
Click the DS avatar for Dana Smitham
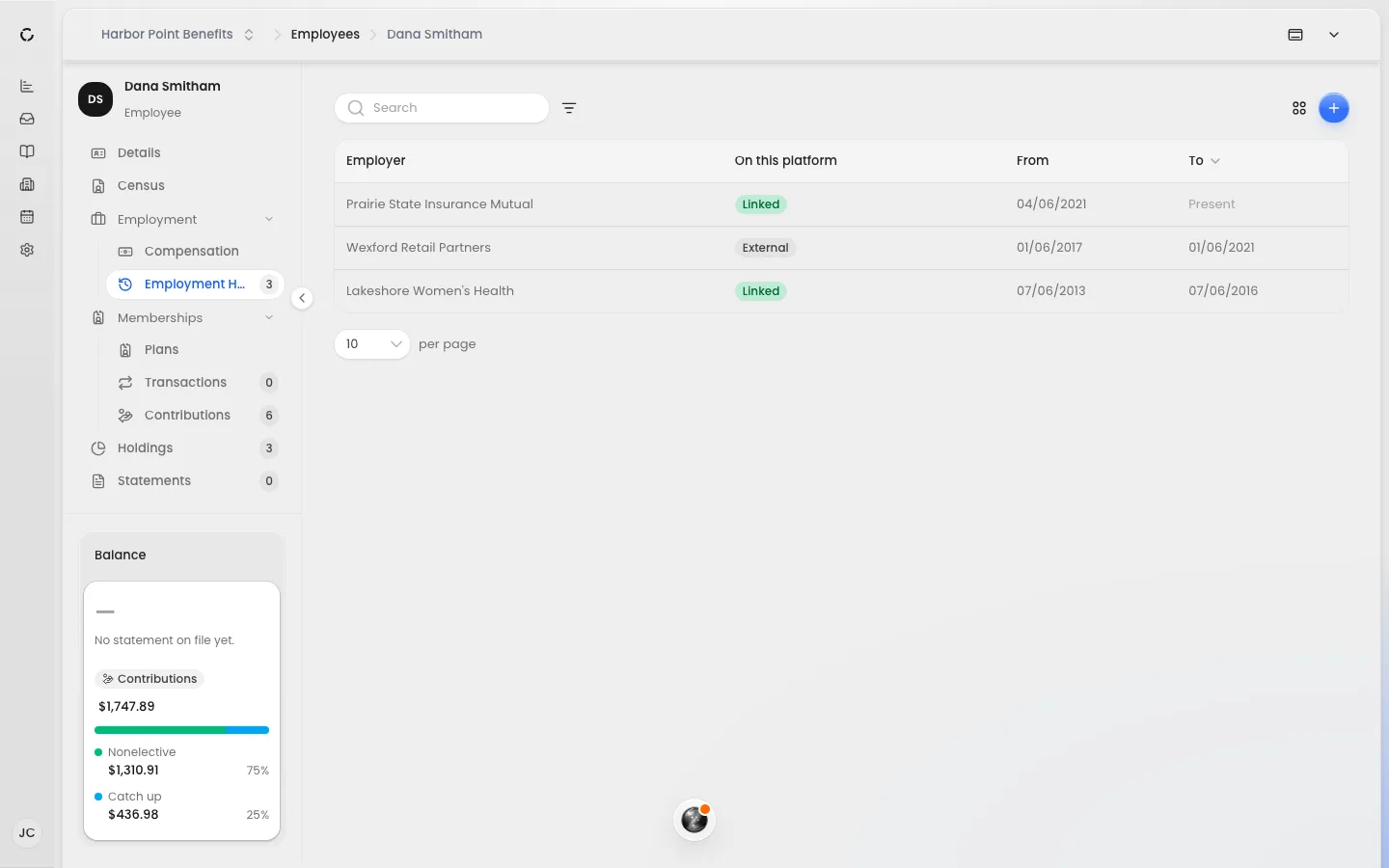95,99
